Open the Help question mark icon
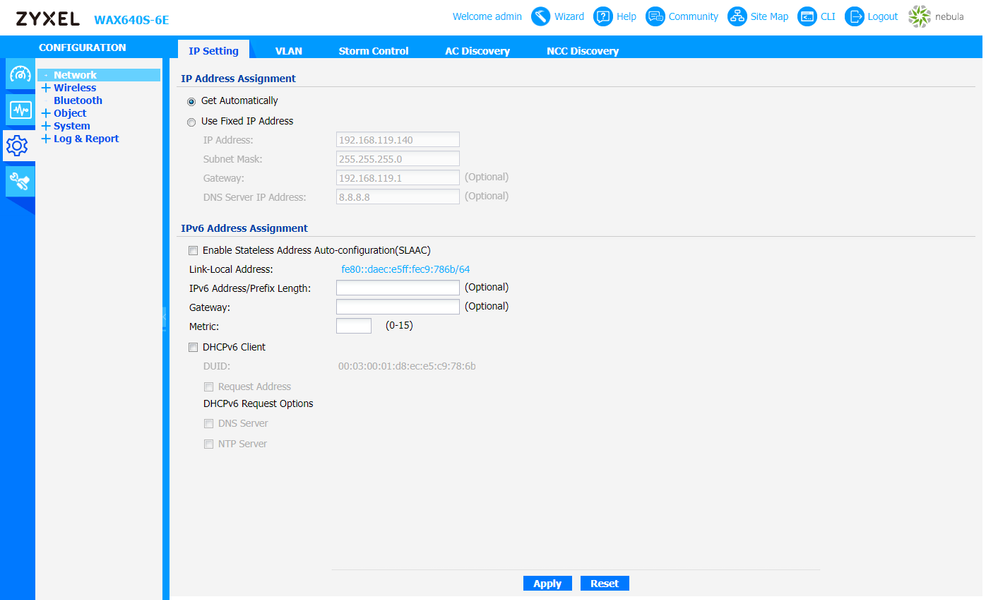This screenshot has width=986, height=600. [602, 16]
